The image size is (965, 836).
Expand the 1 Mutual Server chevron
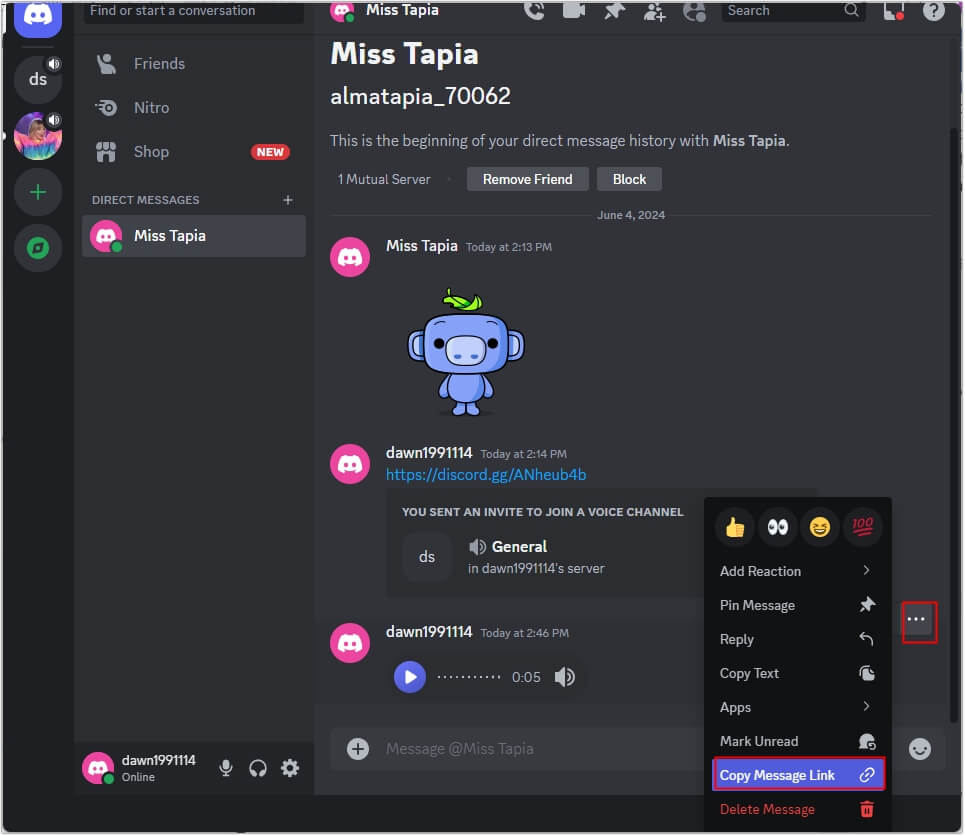click(450, 179)
